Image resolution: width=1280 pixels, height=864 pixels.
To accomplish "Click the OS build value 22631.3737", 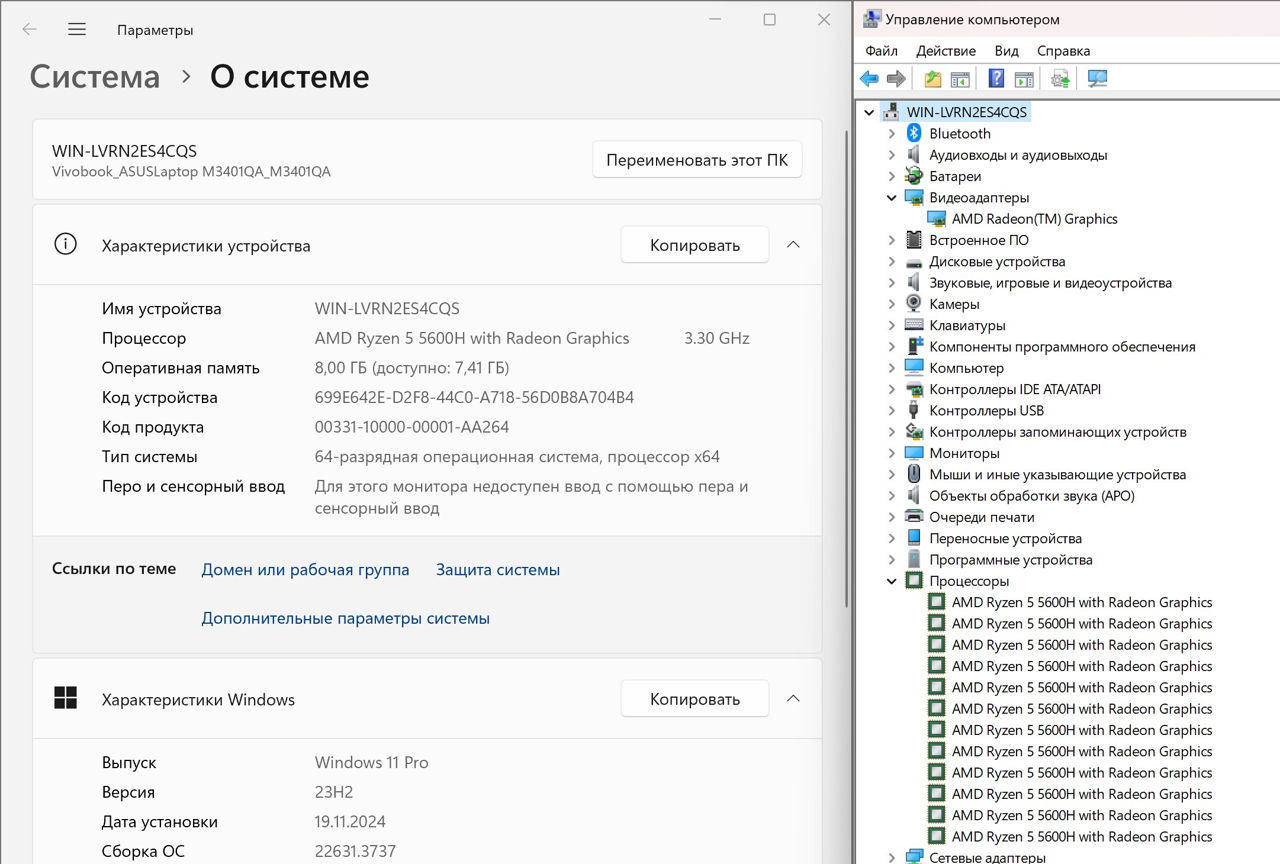I will coord(355,851).
